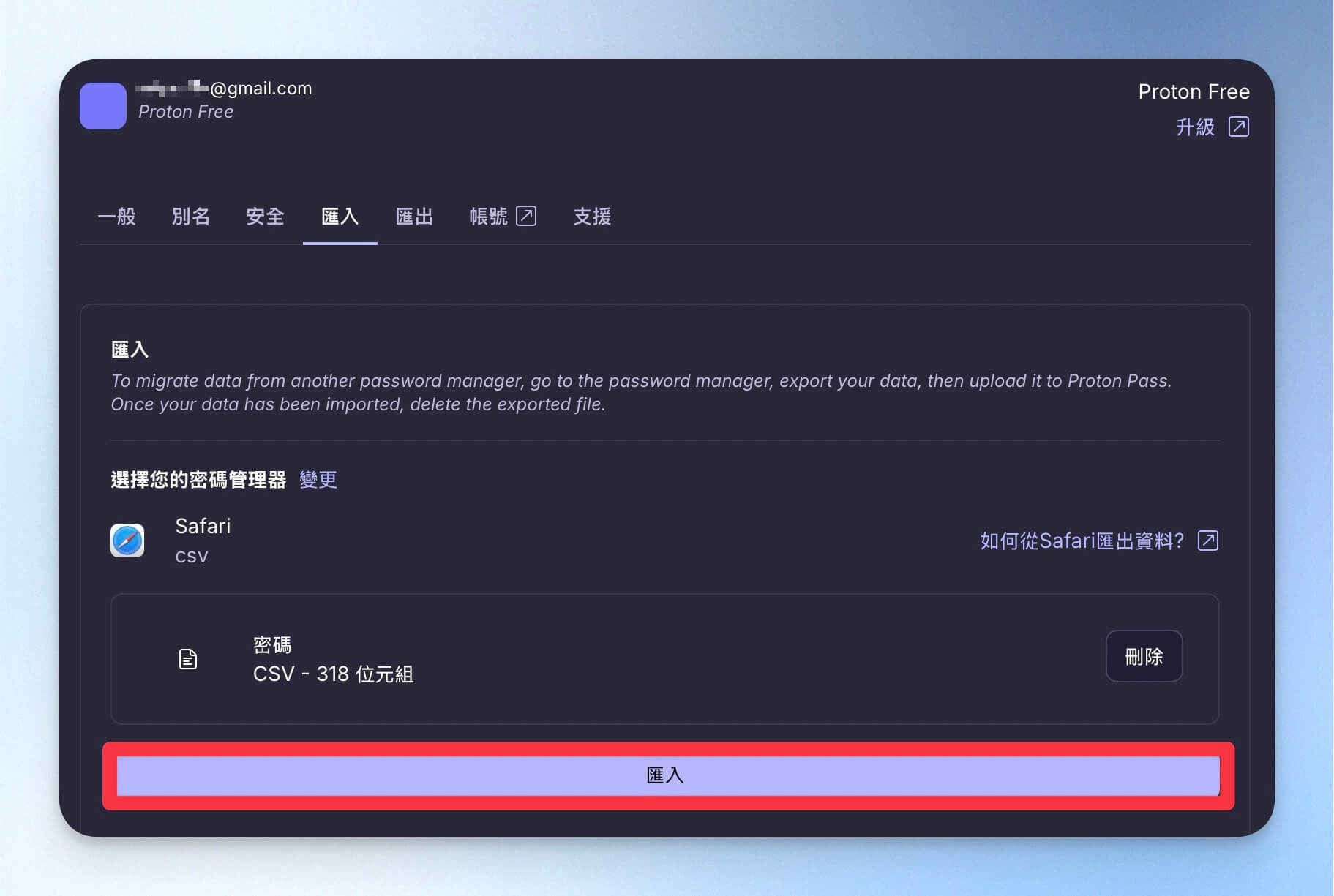Switch to the 別名 tab
This screenshot has height=896, width=1334.
(191, 216)
